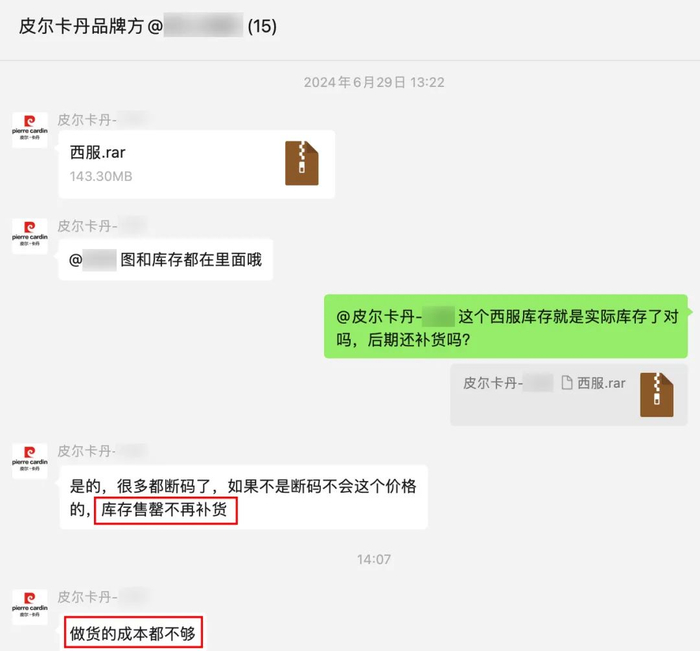Screen dimensions: 700x651
Task: Click the avatar next to 图和库存都在里面哦
Action: tap(29, 236)
